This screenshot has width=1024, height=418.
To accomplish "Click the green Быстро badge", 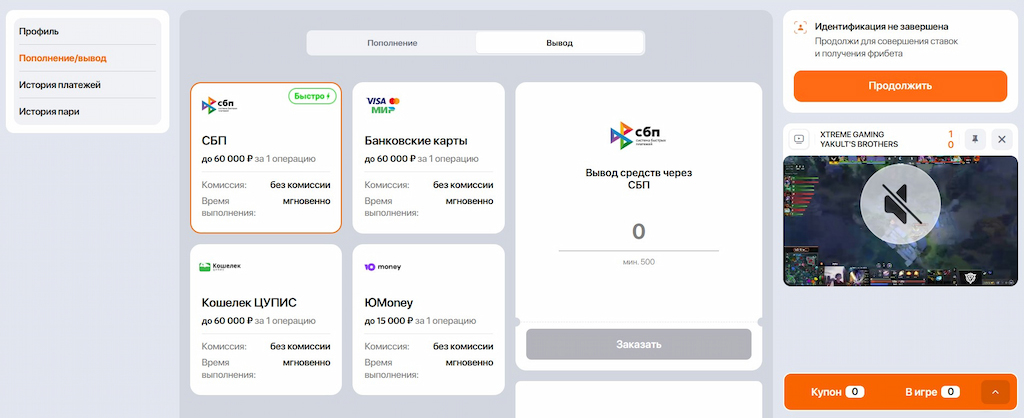I will pos(312,96).
